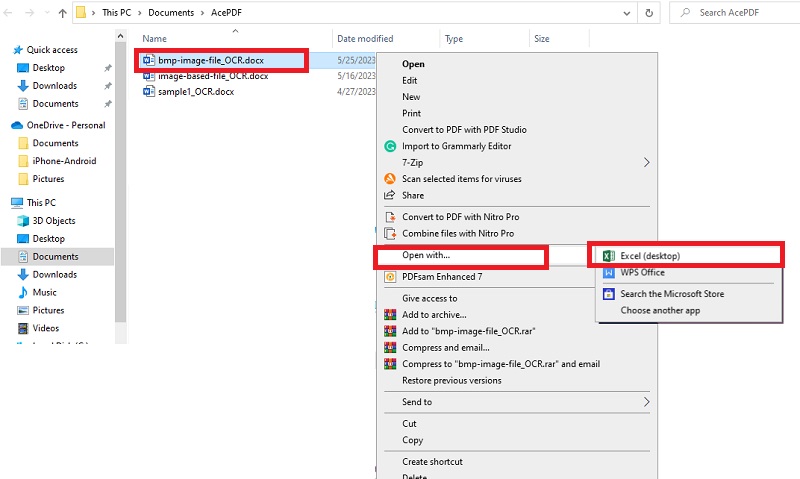
Task: Open Pictures under This PC
Action: [x=48, y=310]
